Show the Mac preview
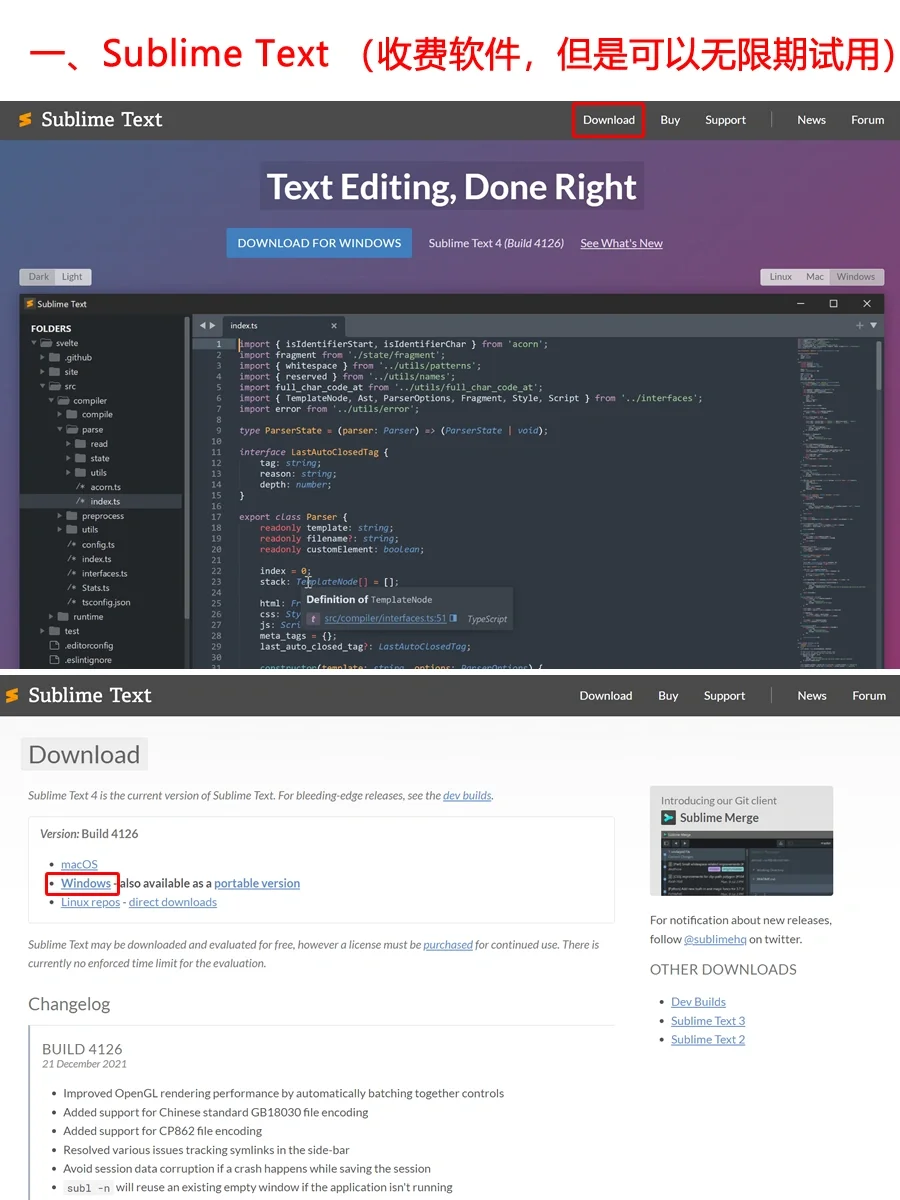 tap(815, 277)
